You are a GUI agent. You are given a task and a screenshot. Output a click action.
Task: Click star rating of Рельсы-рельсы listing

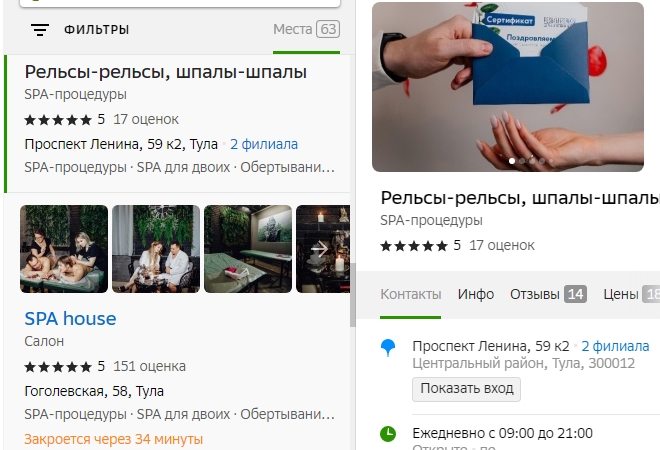click(58, 120)
